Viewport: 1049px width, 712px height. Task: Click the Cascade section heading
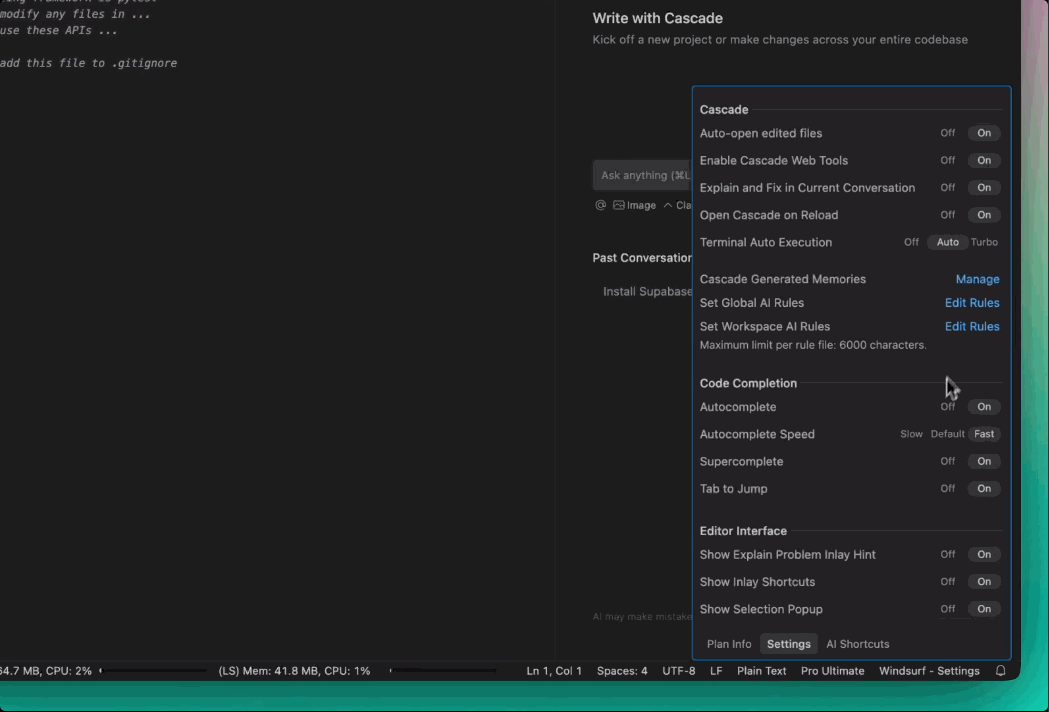[x=724, y=110]
